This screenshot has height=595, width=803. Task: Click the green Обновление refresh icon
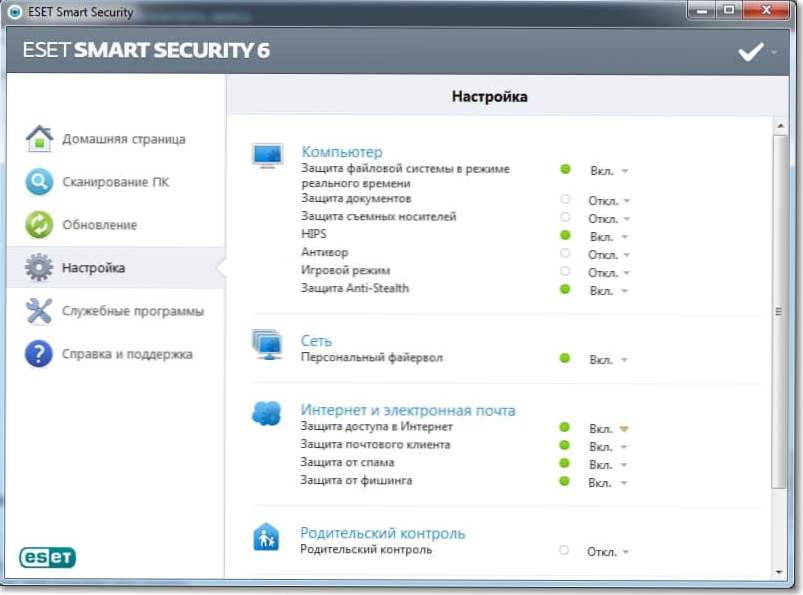39,225
